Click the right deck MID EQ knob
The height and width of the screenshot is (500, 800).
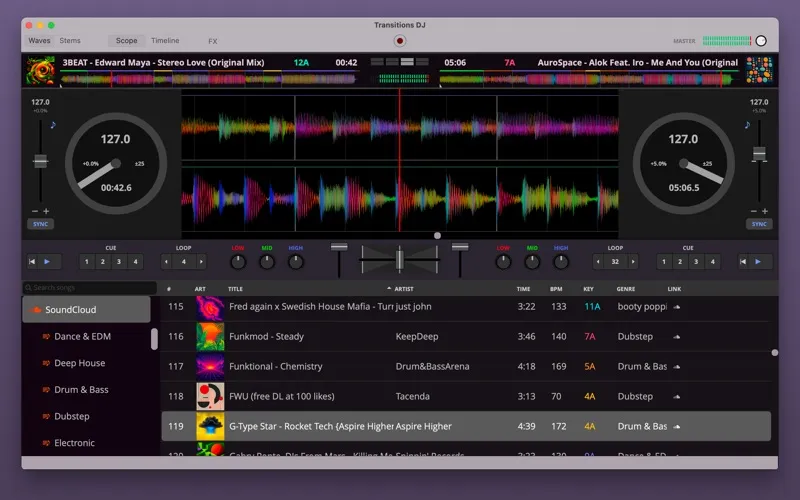(532, 262)
